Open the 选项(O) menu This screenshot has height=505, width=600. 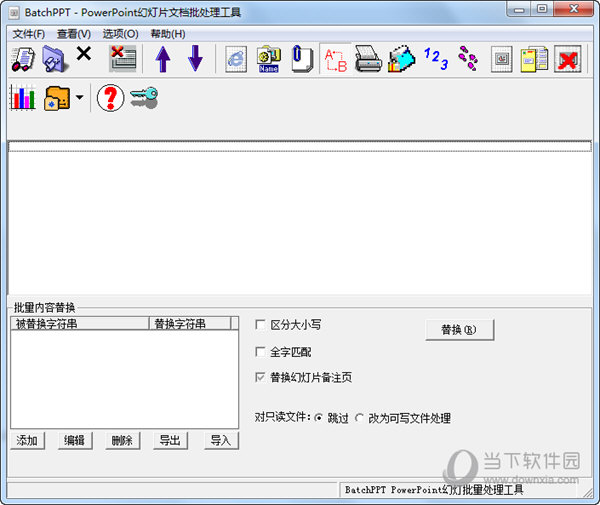click(121, 34)
